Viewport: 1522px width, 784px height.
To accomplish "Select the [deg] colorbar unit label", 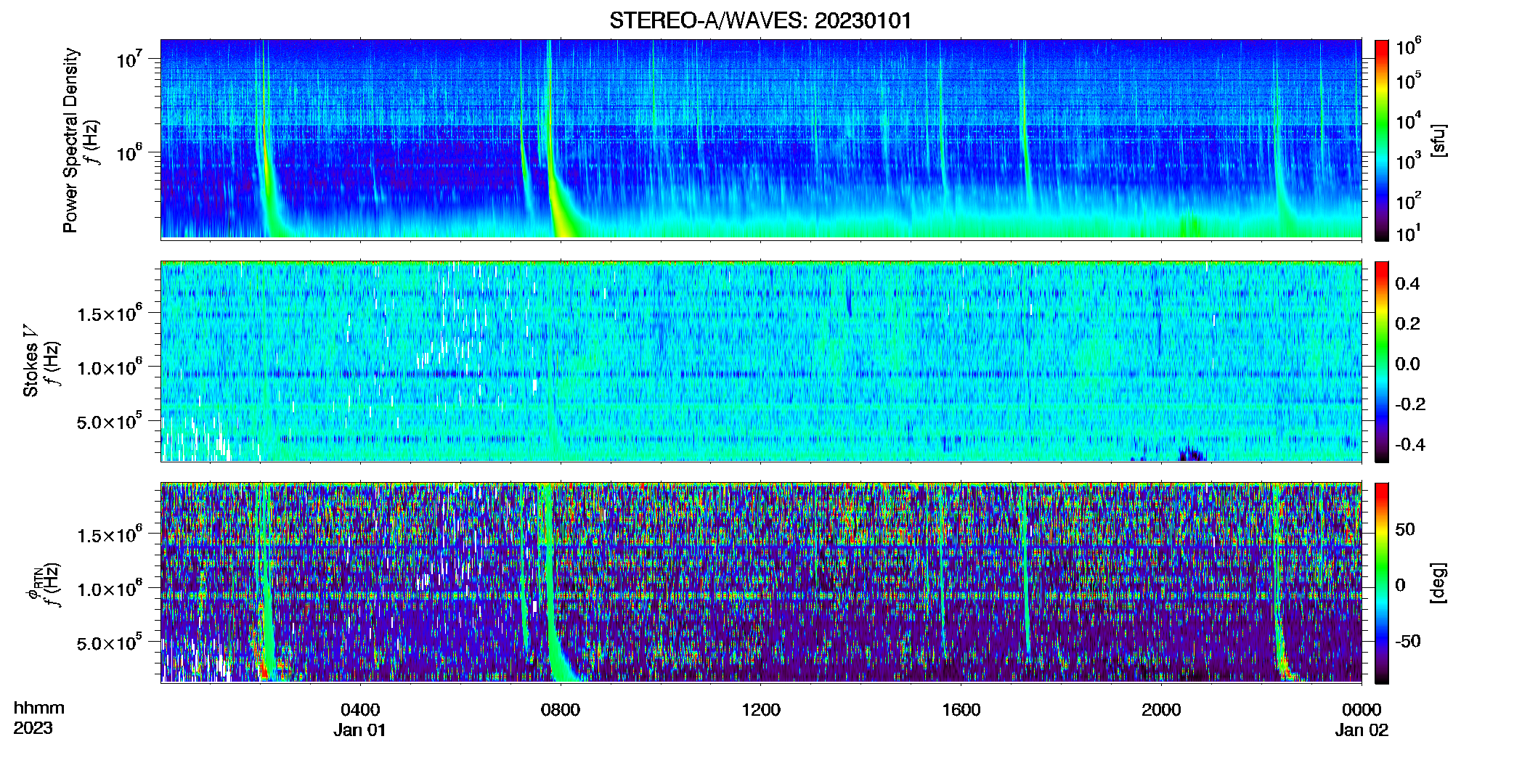I will 1438,583.
